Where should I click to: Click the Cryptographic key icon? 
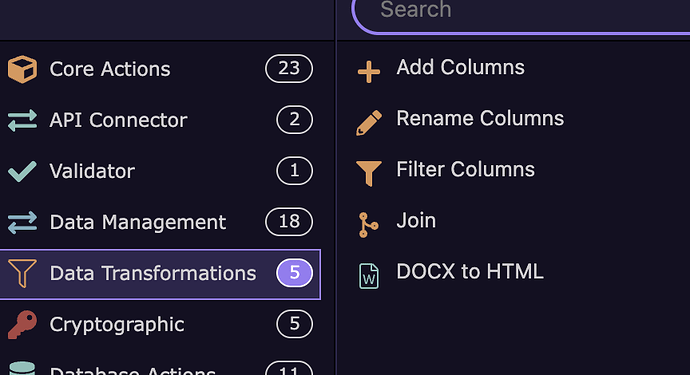click(x=22, y=324)
